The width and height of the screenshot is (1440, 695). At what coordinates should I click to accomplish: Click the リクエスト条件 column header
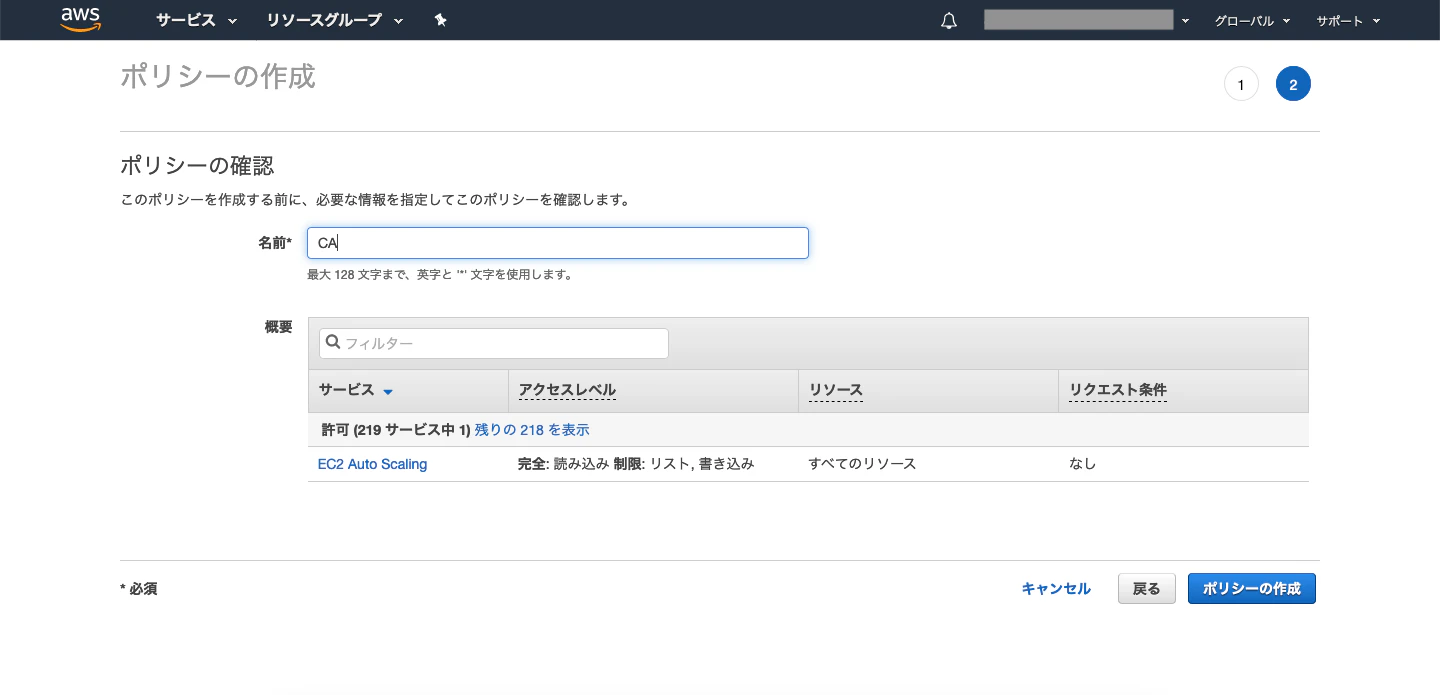pyautogui.click(x=1117, y=390)
